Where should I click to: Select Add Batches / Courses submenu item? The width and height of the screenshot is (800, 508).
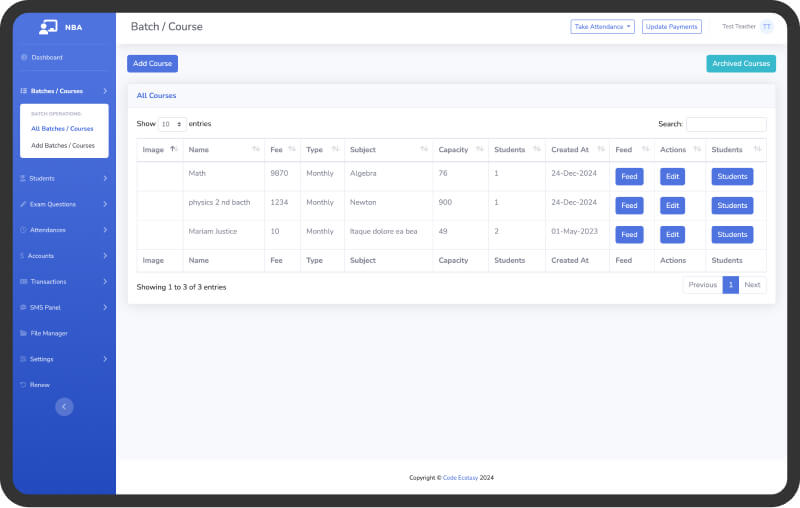63,145
